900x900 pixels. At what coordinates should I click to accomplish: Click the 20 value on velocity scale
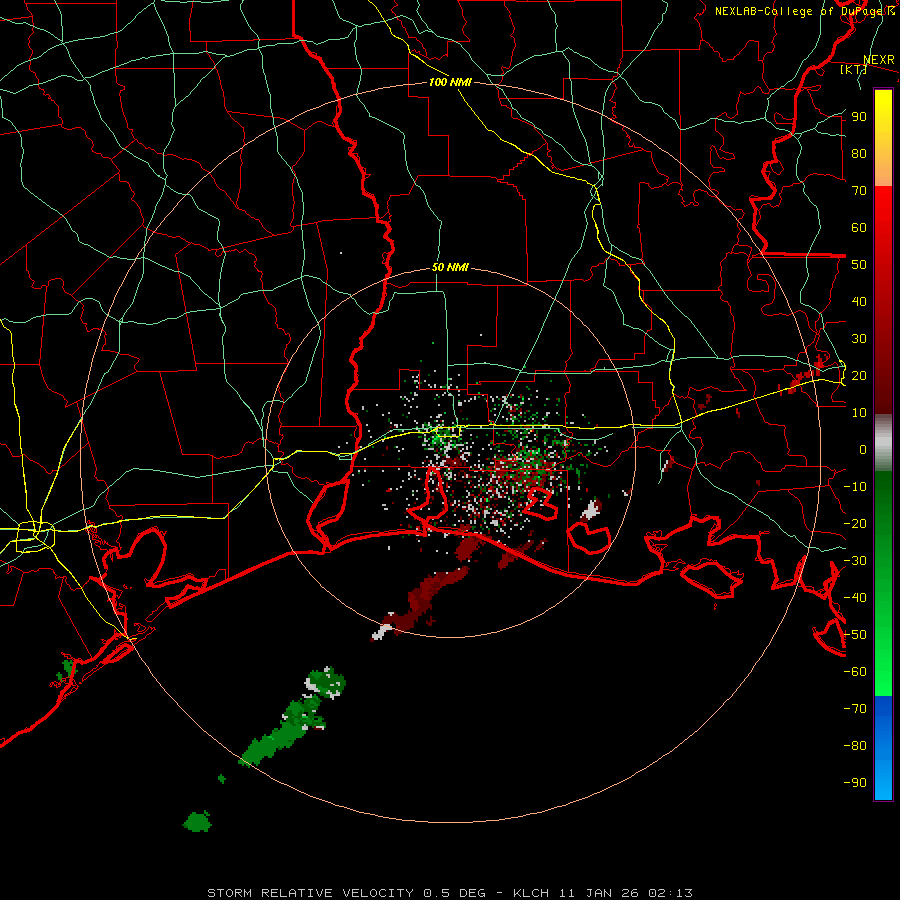point(859,375)
